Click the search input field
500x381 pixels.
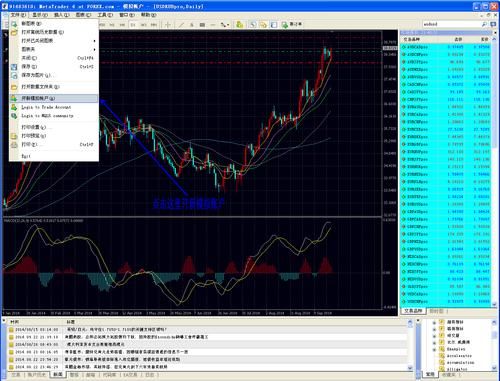[452, 24]
